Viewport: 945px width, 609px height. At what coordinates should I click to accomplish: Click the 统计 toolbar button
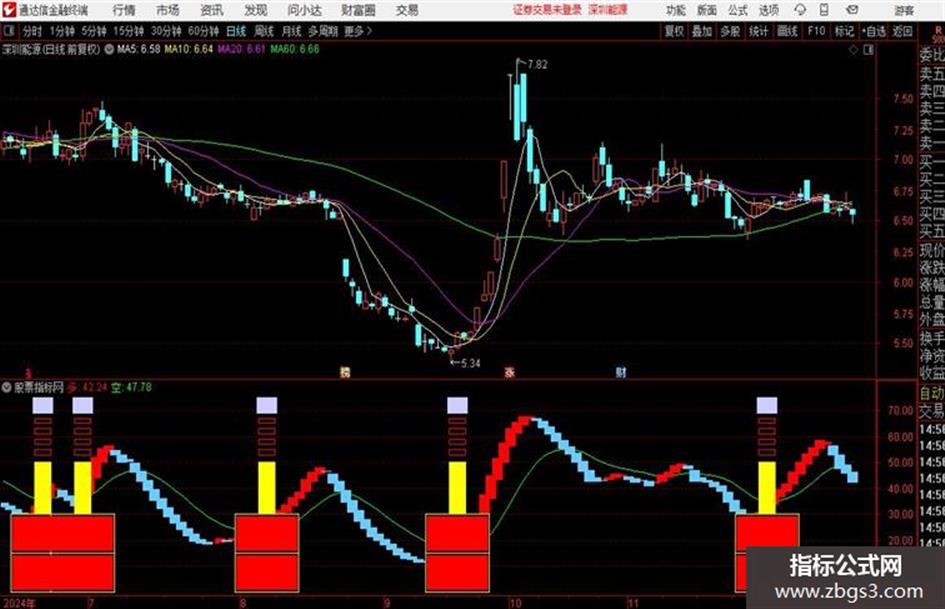tap(758, 31)
